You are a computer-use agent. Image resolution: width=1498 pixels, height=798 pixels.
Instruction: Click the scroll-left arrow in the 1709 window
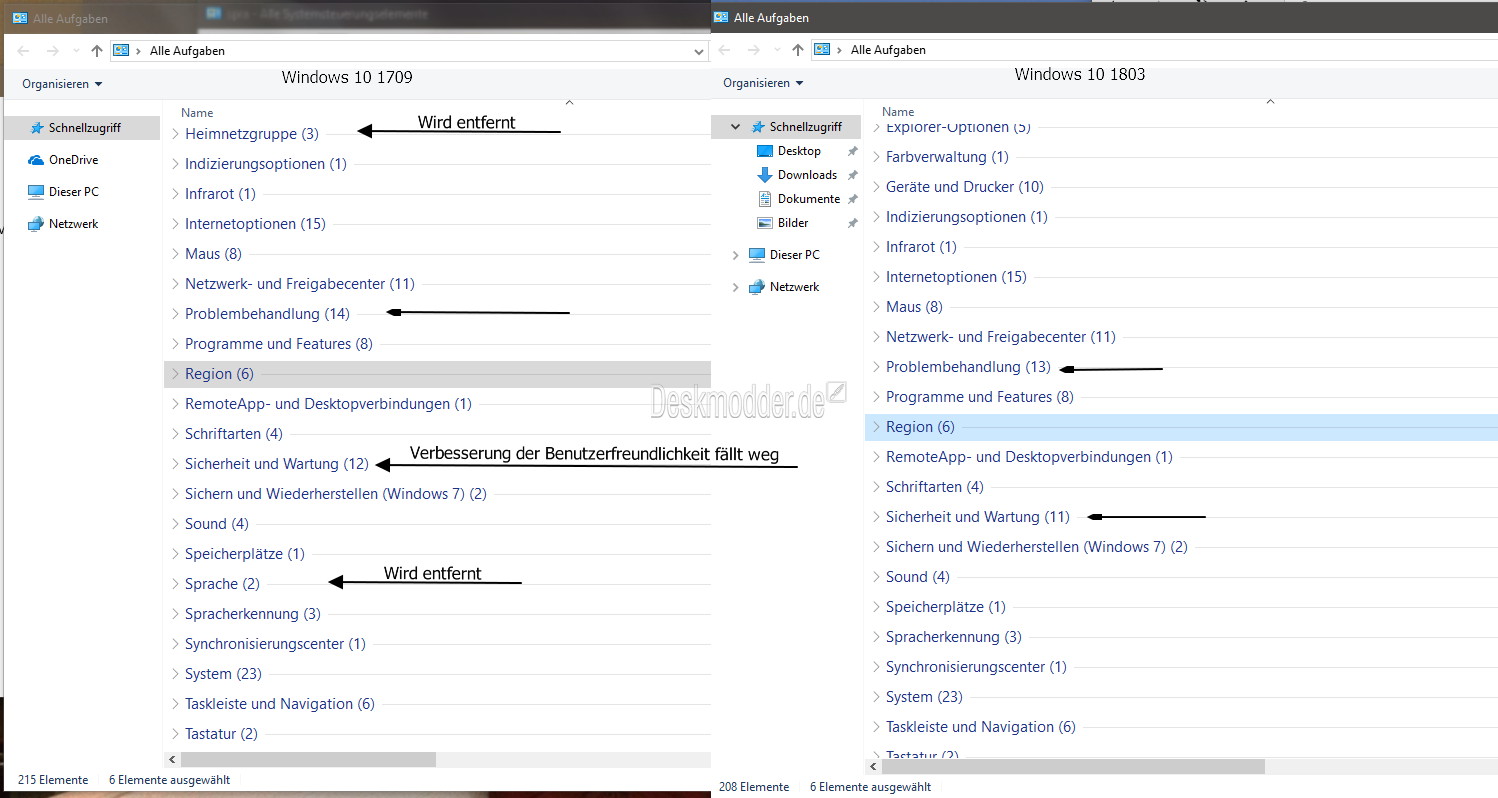172,760
